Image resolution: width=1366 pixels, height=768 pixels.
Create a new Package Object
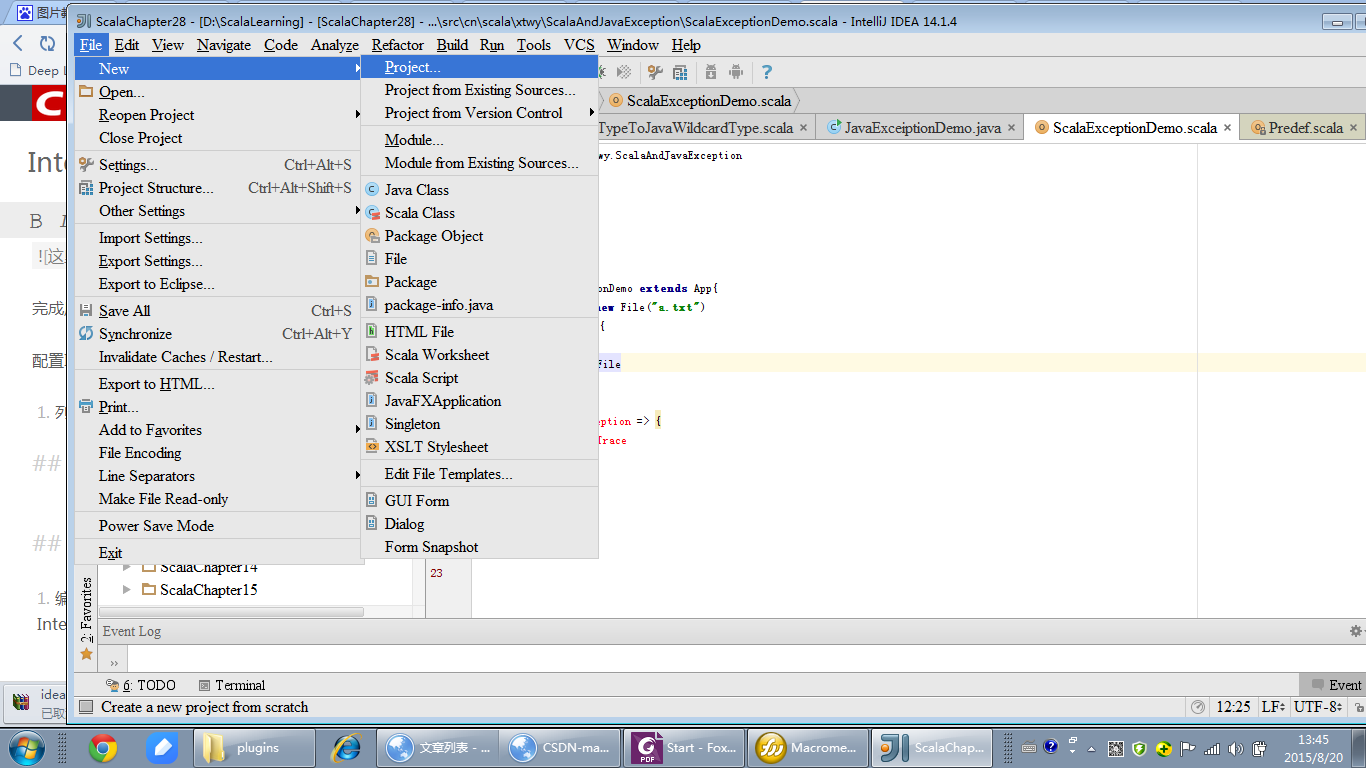coord(479,236)
